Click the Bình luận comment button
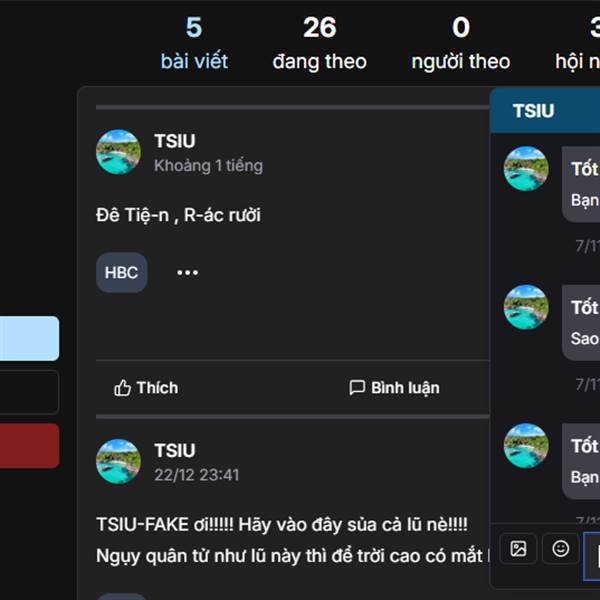 pyautogui.click(x=394, y=387)
